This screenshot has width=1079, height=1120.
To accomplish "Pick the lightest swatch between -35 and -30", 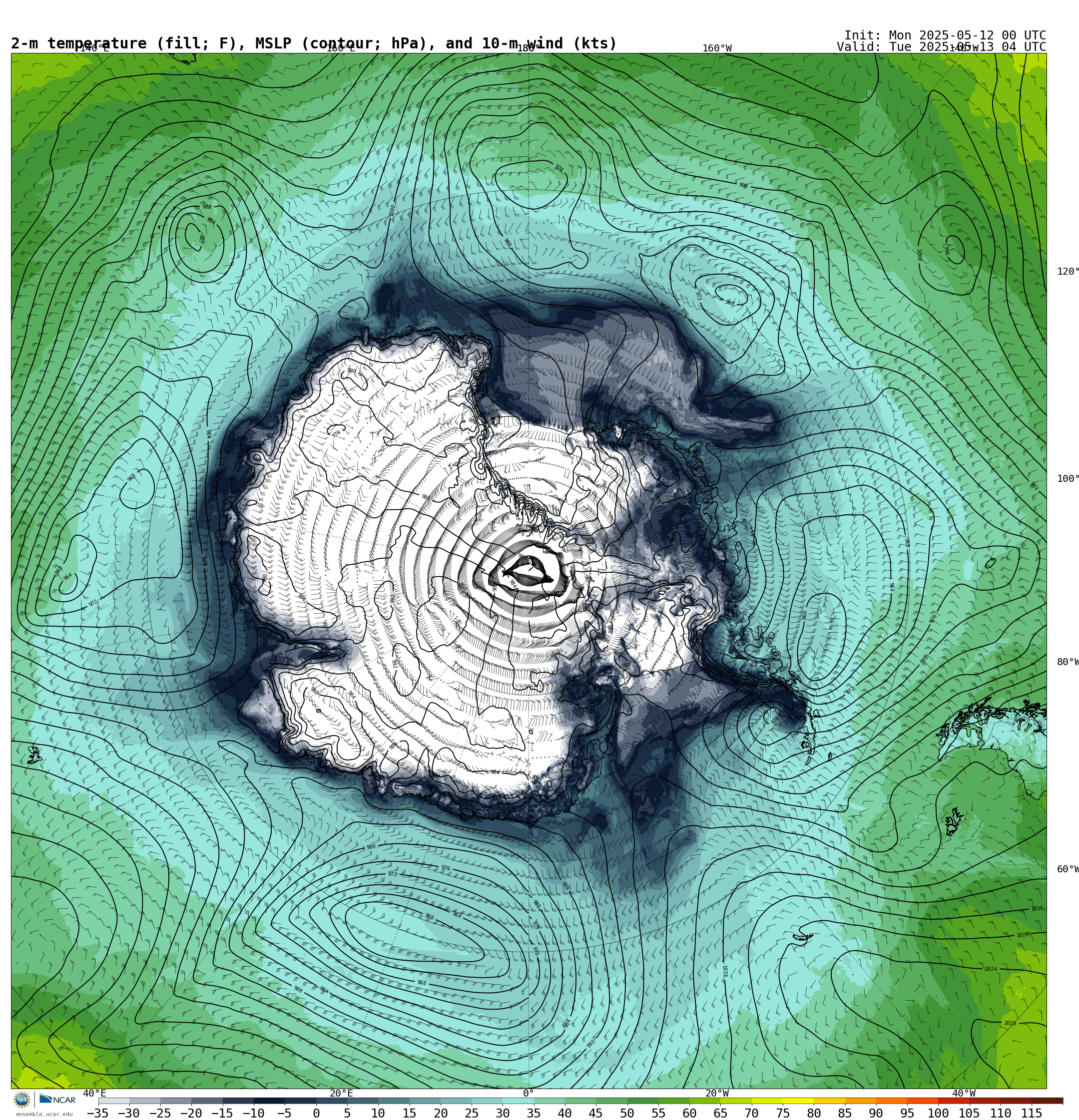I will [114, 1101].
